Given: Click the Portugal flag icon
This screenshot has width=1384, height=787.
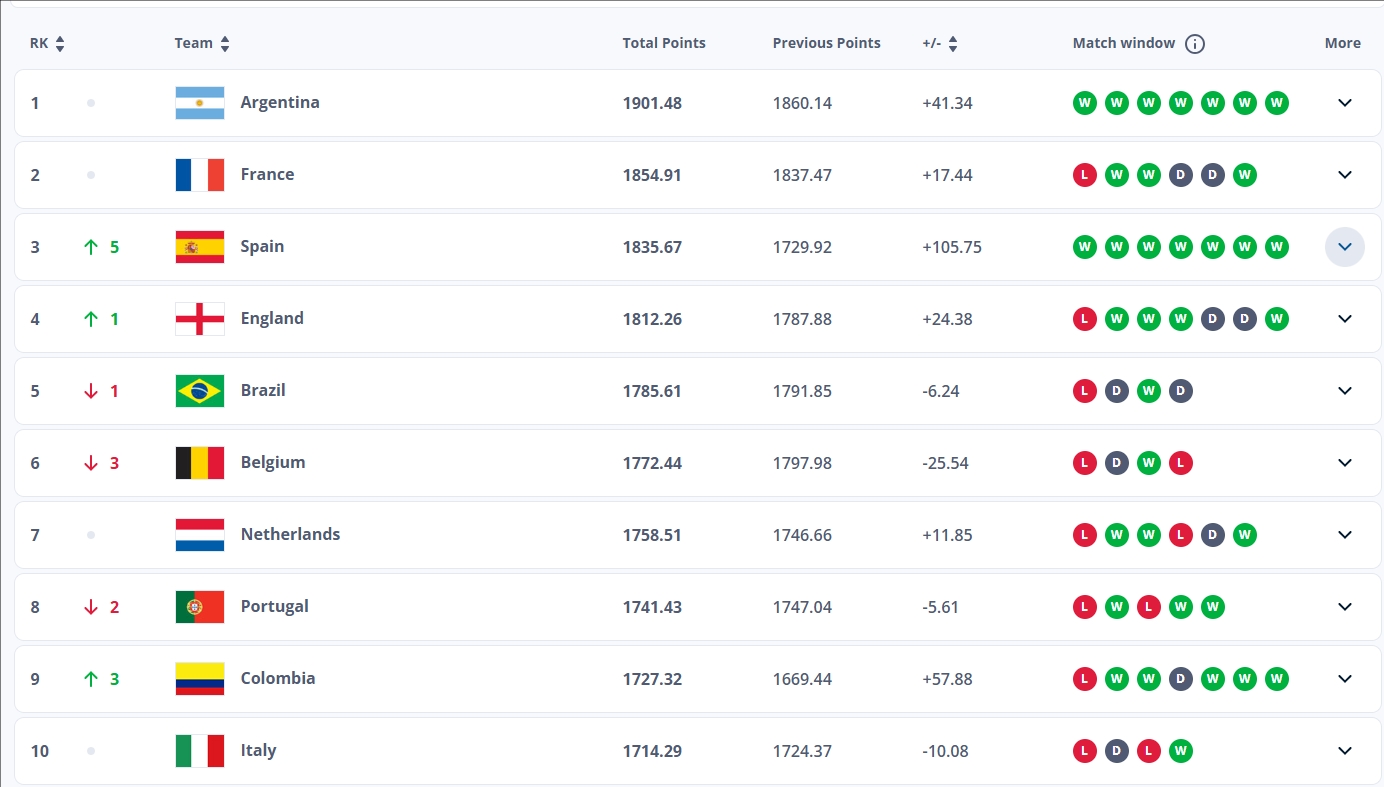Looking at the screenshot, I should 200,607.
